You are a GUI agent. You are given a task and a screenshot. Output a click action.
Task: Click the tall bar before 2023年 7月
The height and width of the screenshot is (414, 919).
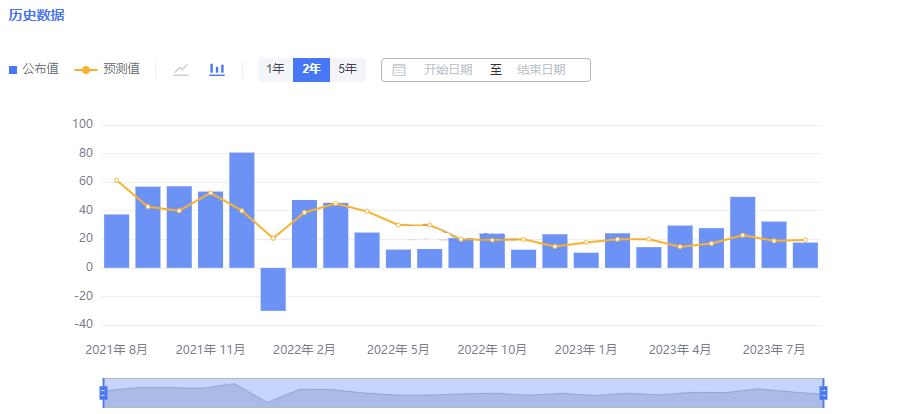pyautogui.click(x=742, y=232)
